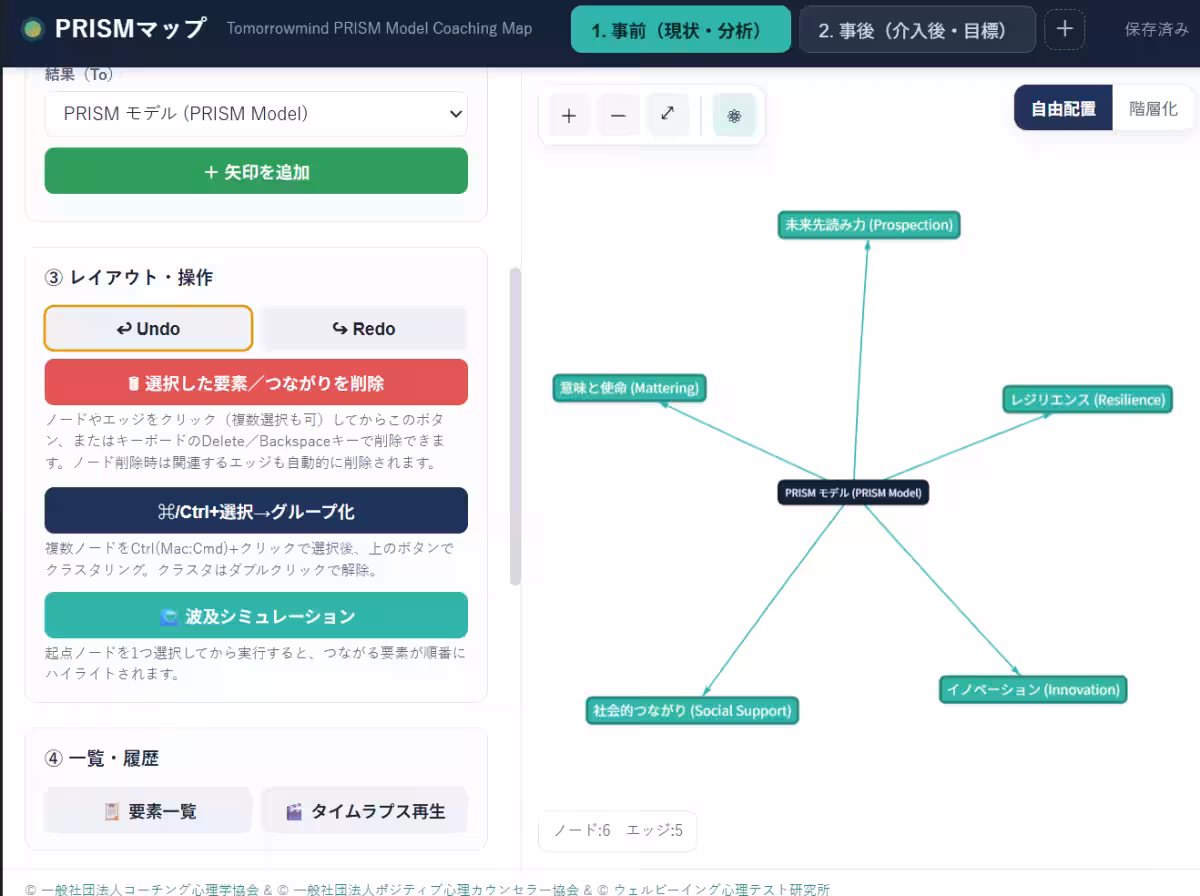Image resolution: width=1200 pixels, height=896 pixels.
Task: Click the zoom out minus icon
Action: click(x=618, y=115)
